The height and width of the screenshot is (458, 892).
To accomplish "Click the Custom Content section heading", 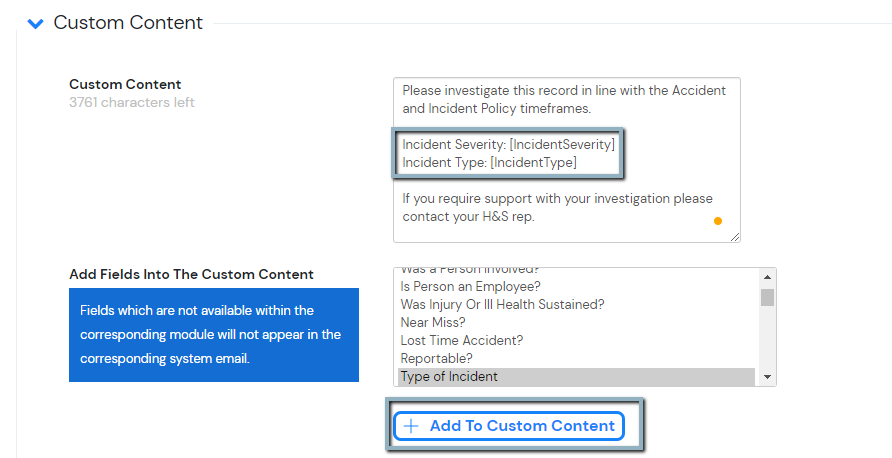I will click(x=128, y=22).
